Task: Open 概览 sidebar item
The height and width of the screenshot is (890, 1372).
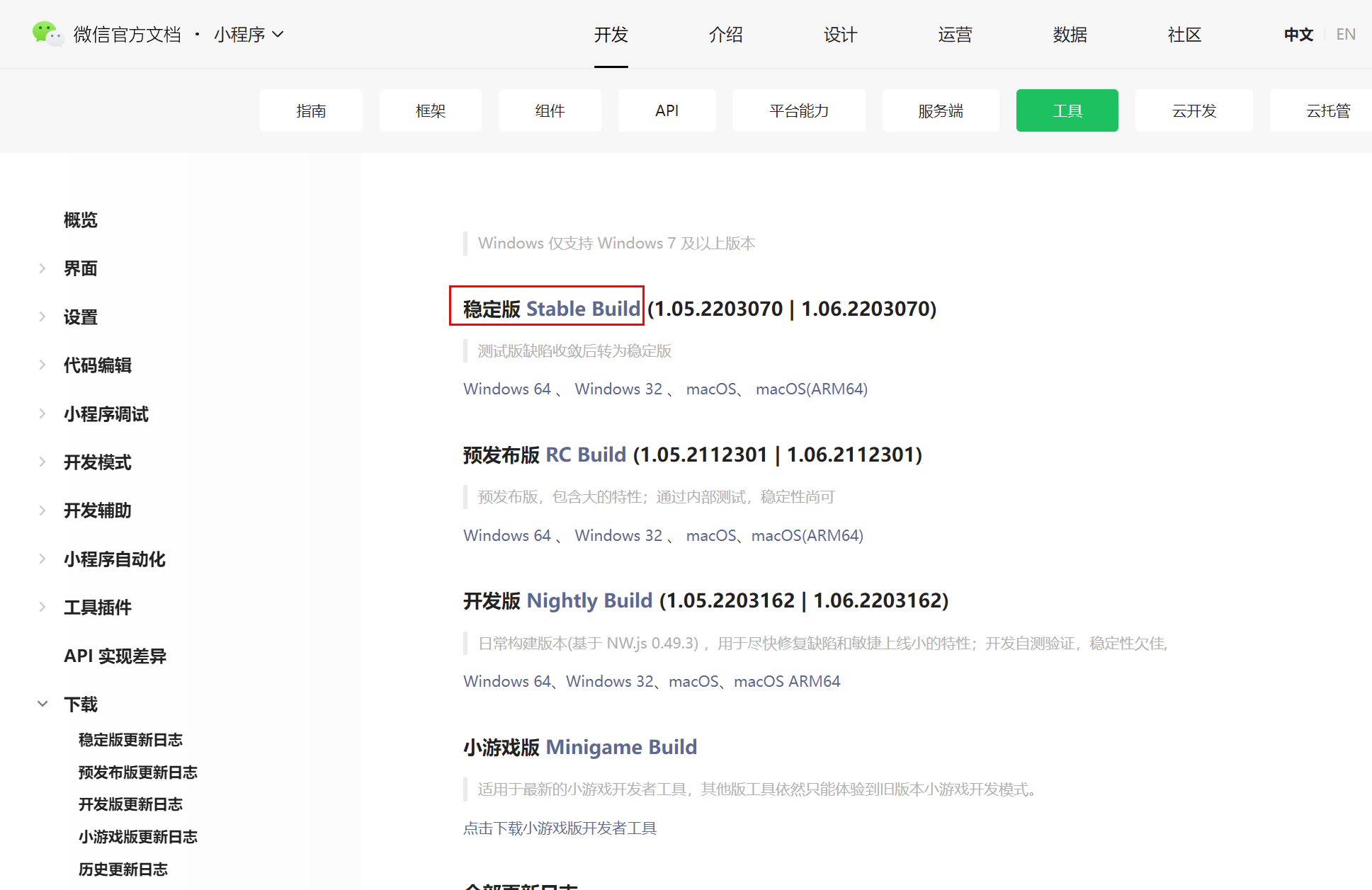Action: pyautogui.click(x=80, y=220)
